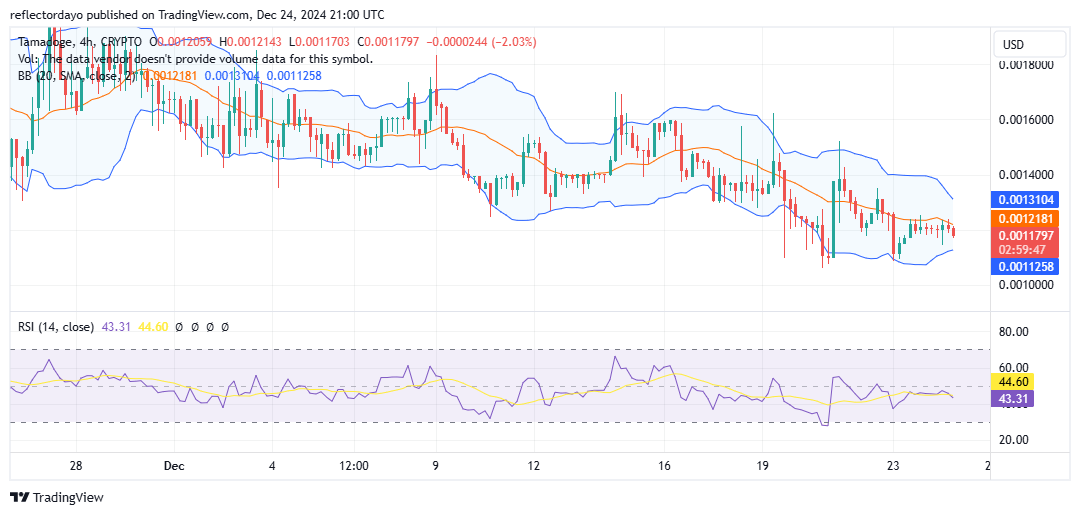This screenshot has height=515, width=1080.
Task: Click the RSI 20.00 axis label
Action: click(1012, 440)
